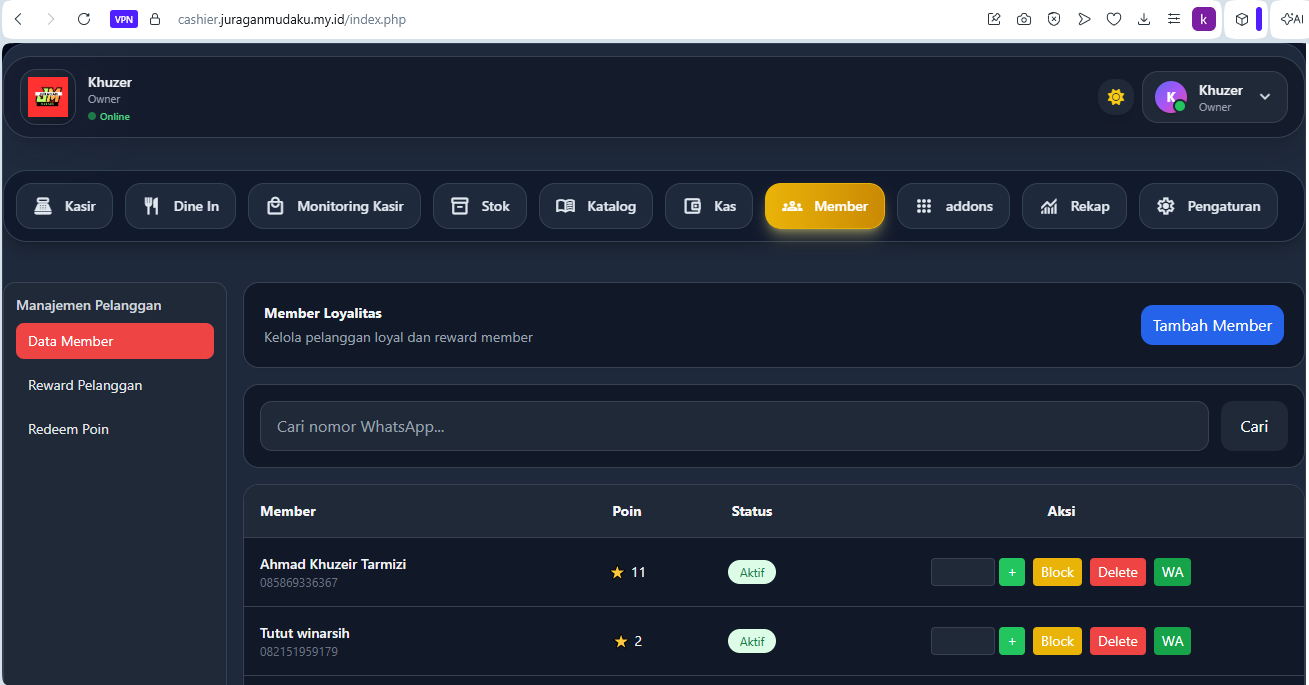This screenshot has height=685, width=1309.
Task: View site security via the padlock icon
Action: pyautogui.click(x=154, y=19)
